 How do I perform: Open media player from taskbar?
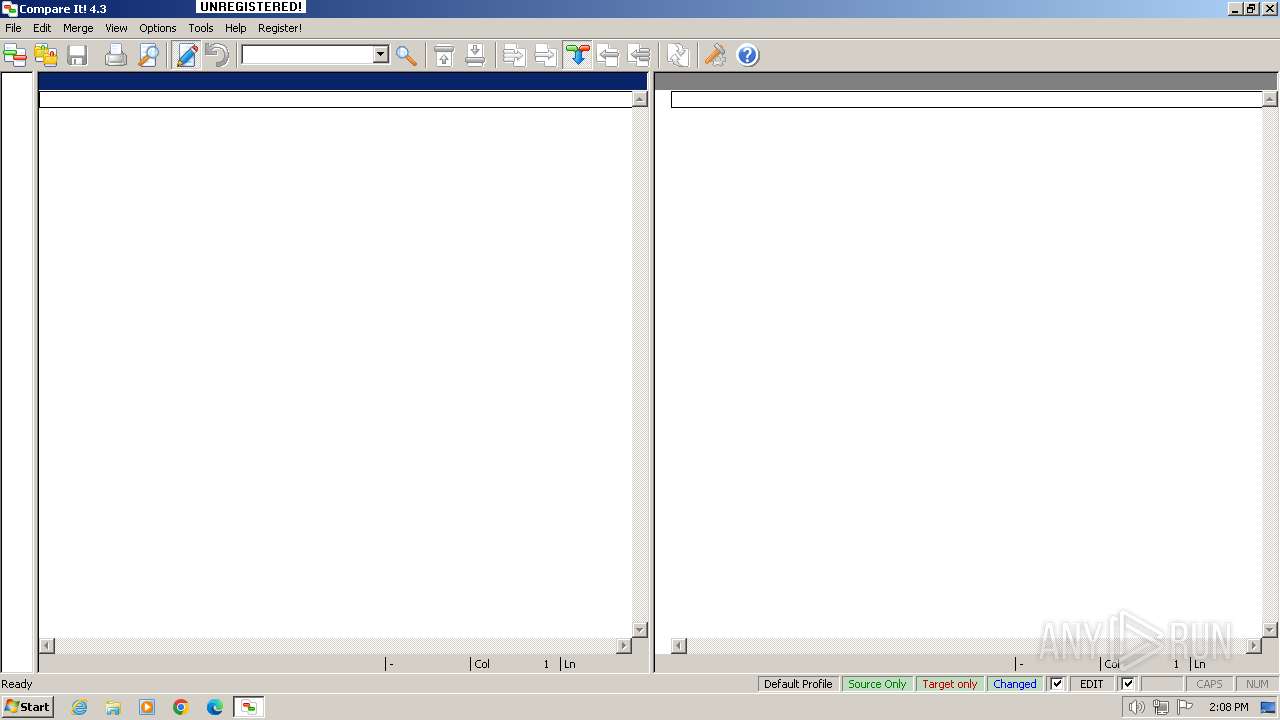click(147, 707)
